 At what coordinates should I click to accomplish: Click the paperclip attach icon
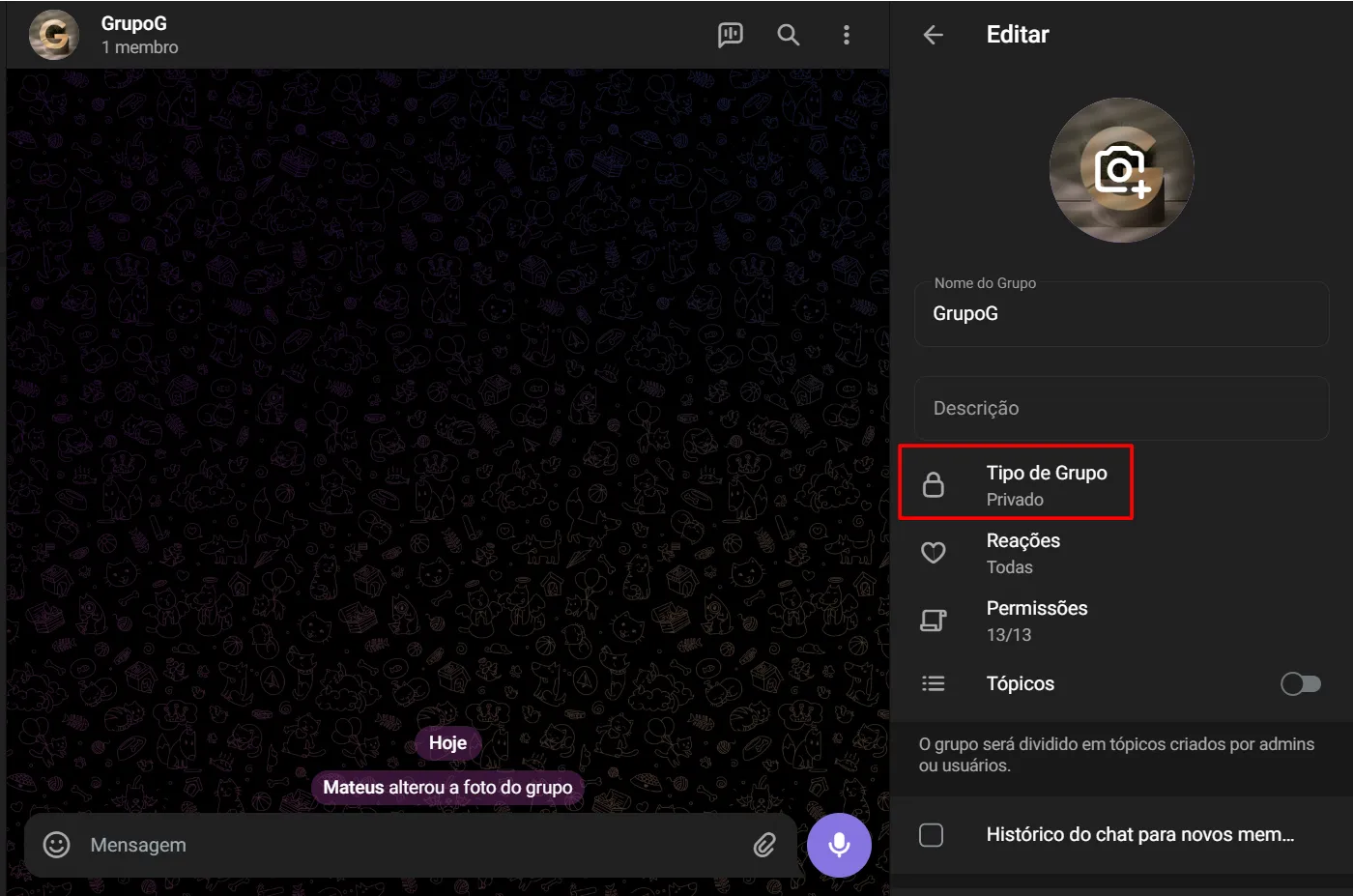click(764, 845)
